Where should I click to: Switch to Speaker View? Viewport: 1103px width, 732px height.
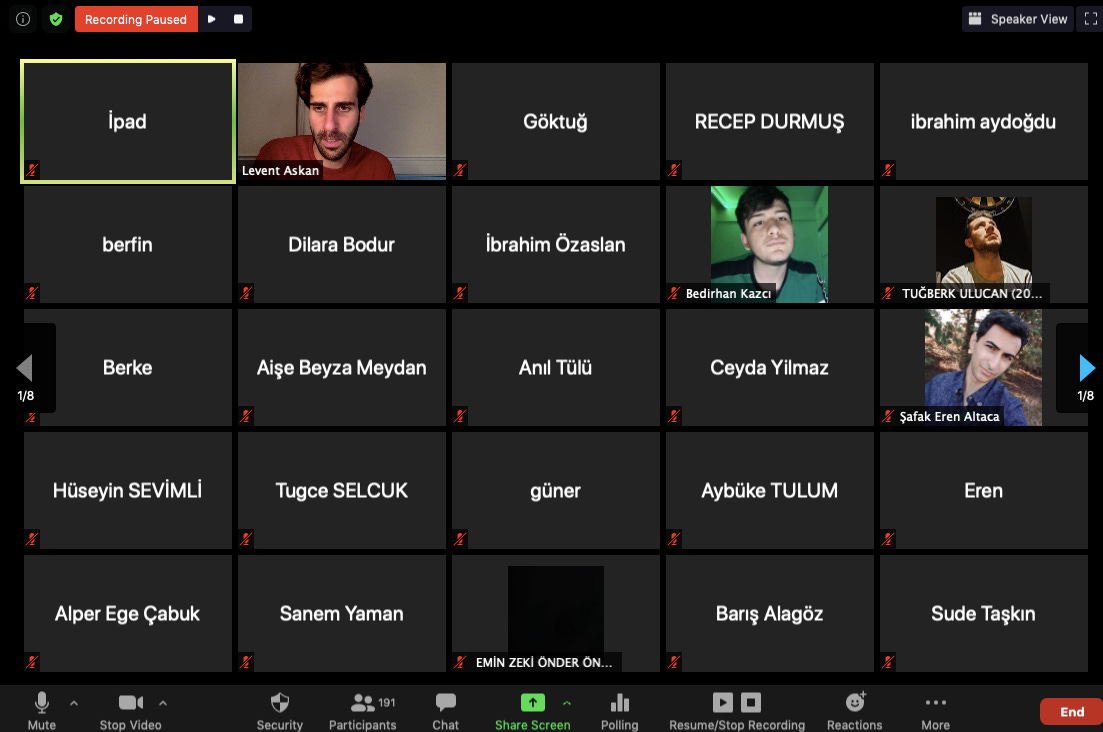[1018, 19]
